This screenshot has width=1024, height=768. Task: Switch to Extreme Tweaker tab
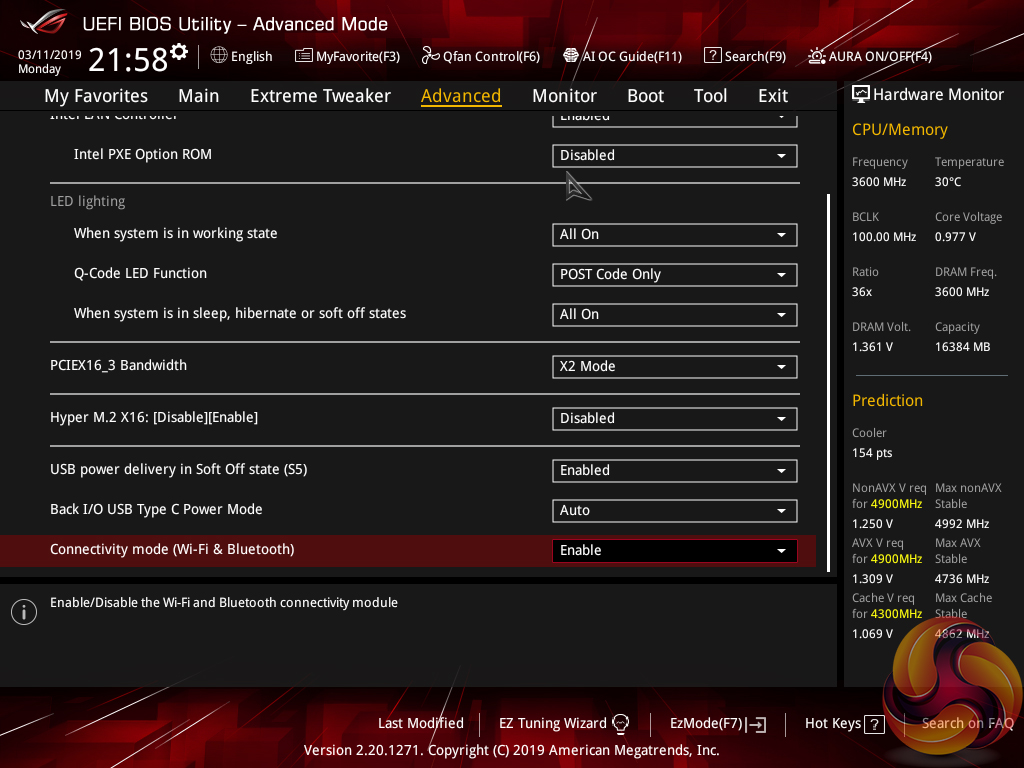pos(320,96)
